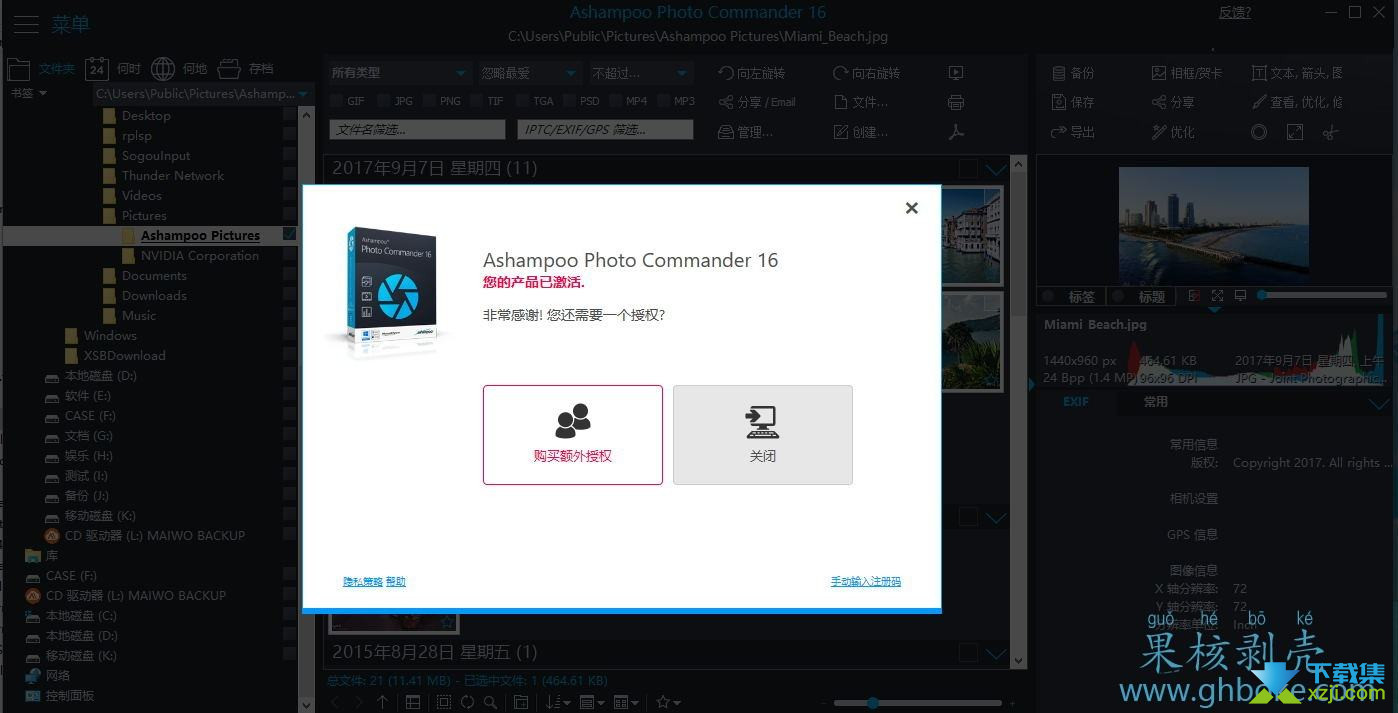Click the 手动输入注册码 manual registration link
The image size is (1398, 713).
[x=866, y=581]
